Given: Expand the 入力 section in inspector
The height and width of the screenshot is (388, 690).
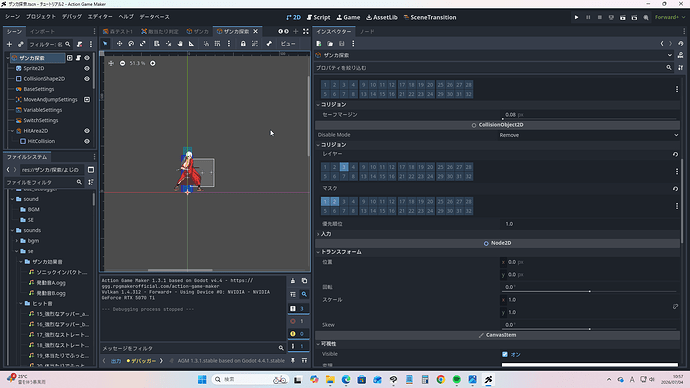Looking at the screenshot, I should (x=325, y=234).
